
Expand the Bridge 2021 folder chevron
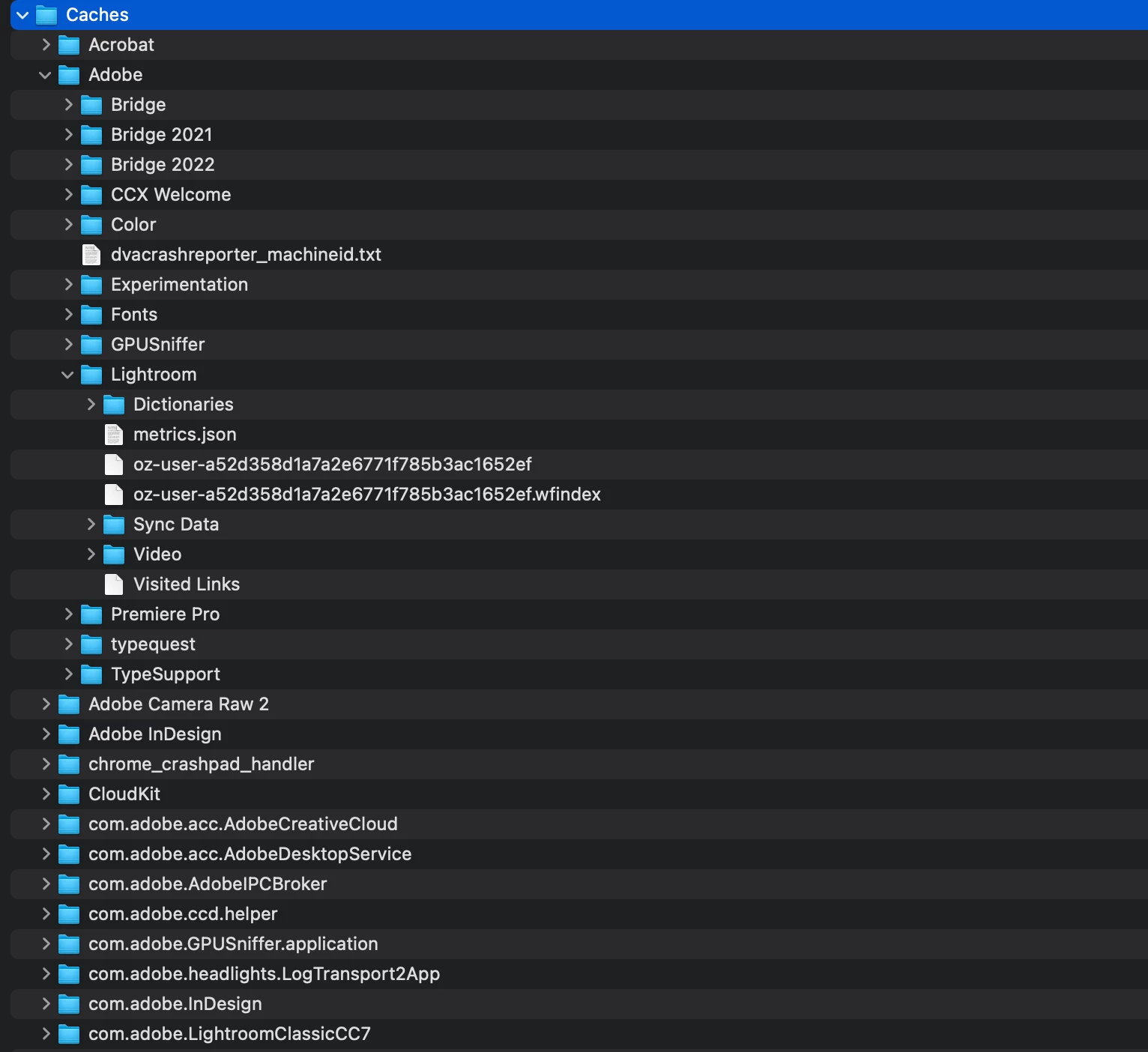(68, 135)
